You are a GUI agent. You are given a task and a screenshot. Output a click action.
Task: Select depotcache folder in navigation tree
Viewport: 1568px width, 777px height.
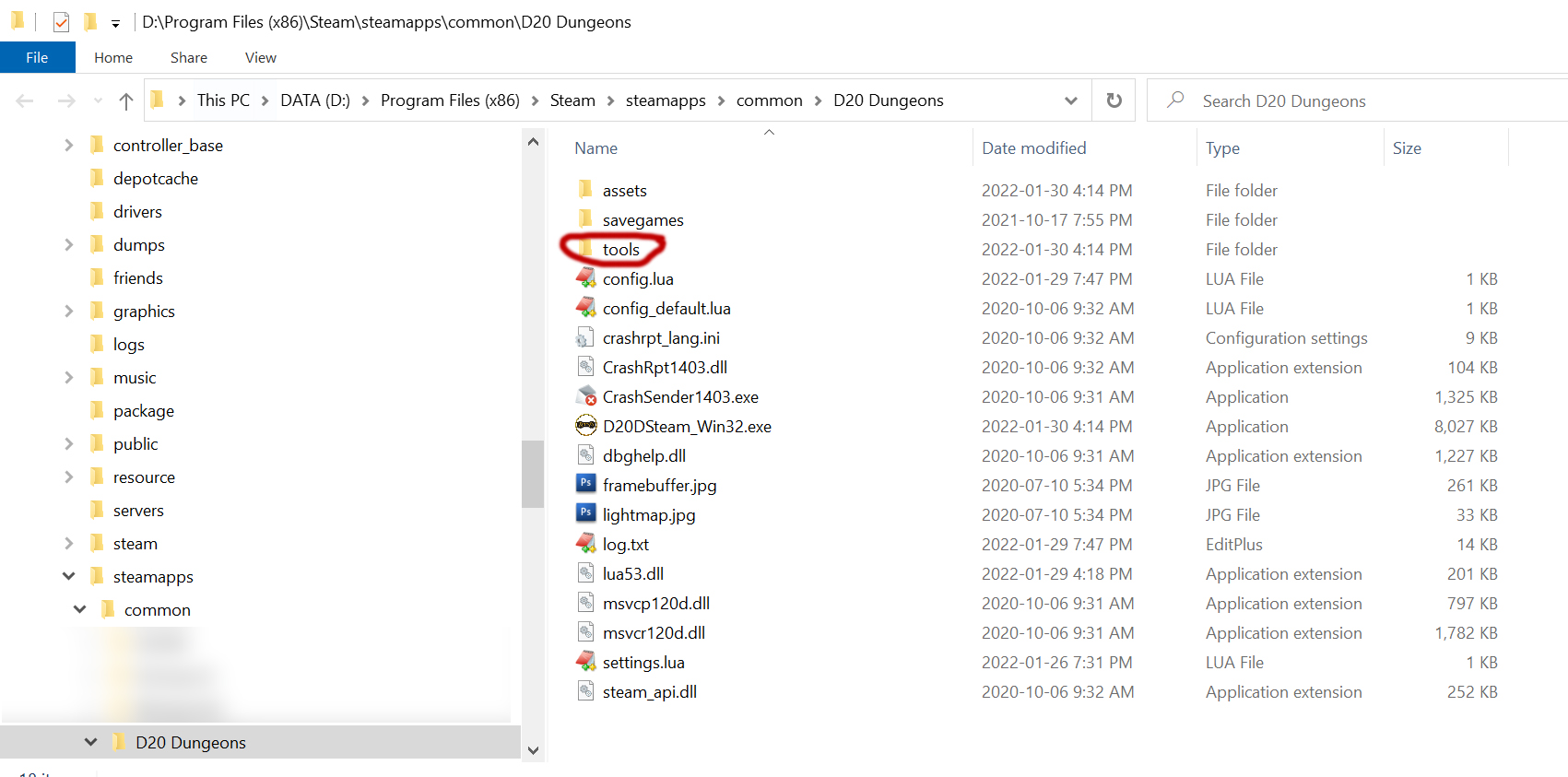156,178
